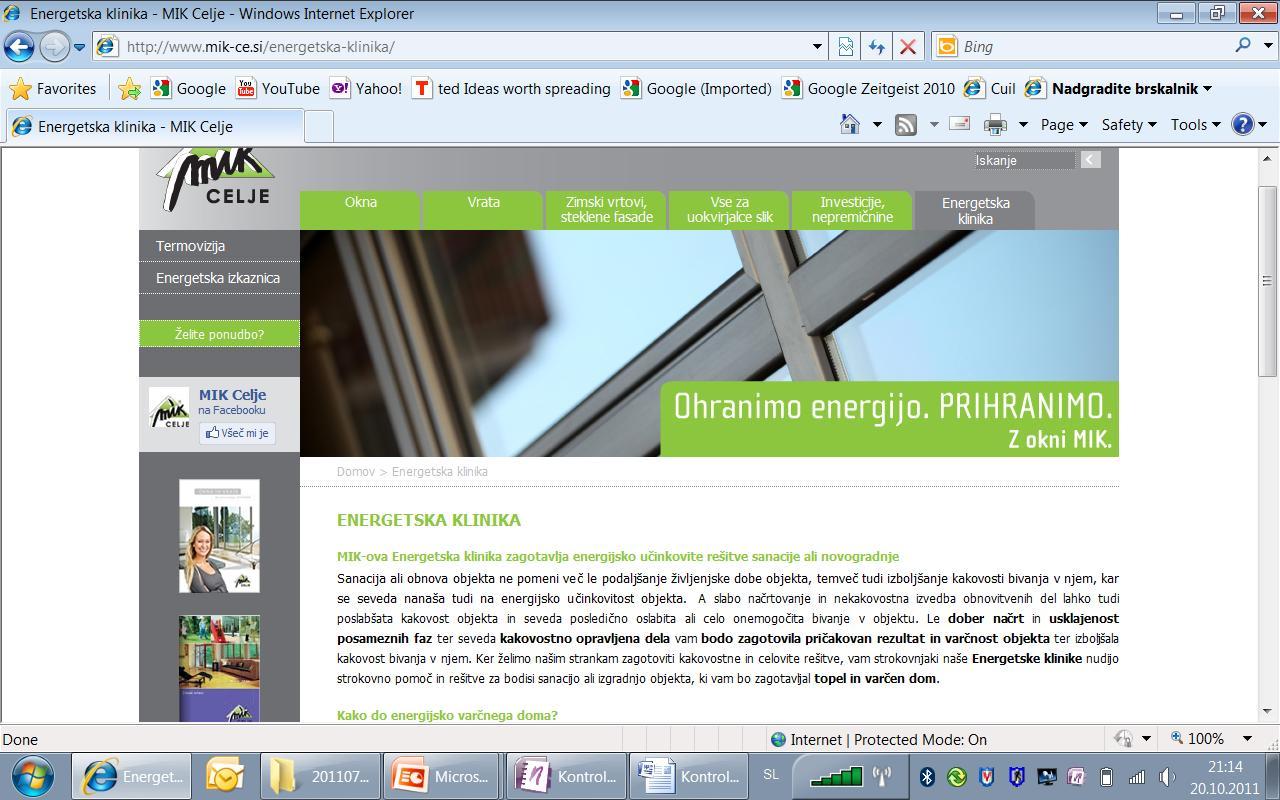Go back with the Back arrow button
The height and width of the screenshot is (800, 1280).
pyautogui.click(x=19, y=46)
